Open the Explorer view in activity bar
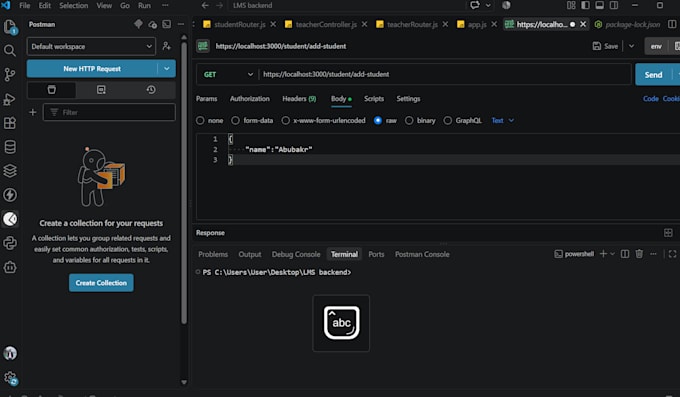The image size is (680, 397). coord(10,27)
